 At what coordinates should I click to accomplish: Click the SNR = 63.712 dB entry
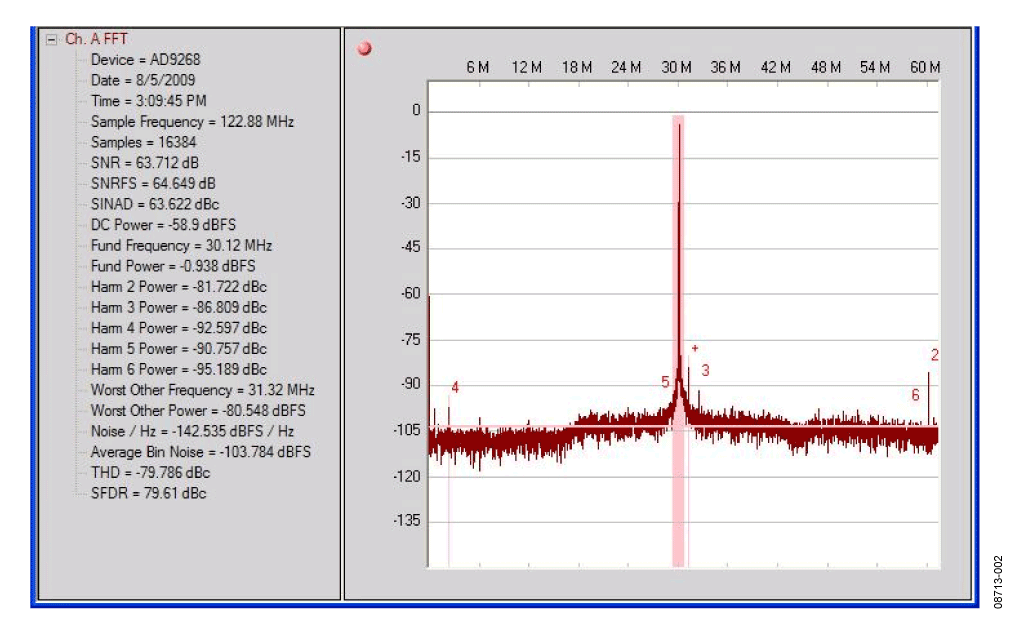(145, 163)
